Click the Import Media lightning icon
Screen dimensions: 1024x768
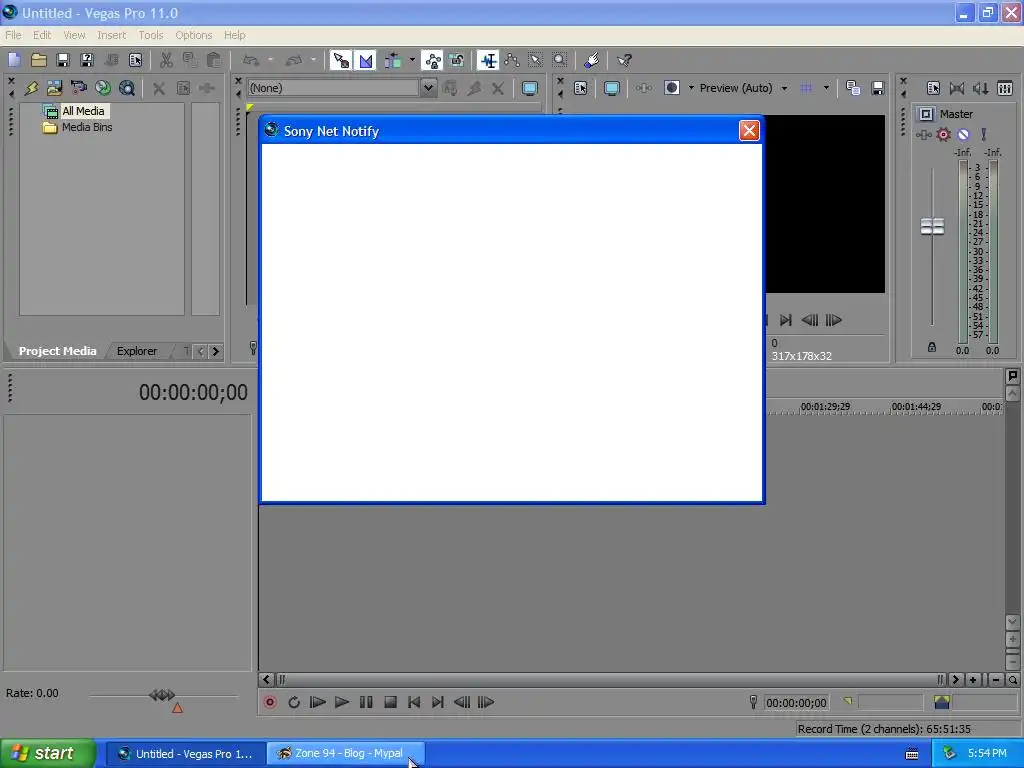31,88
